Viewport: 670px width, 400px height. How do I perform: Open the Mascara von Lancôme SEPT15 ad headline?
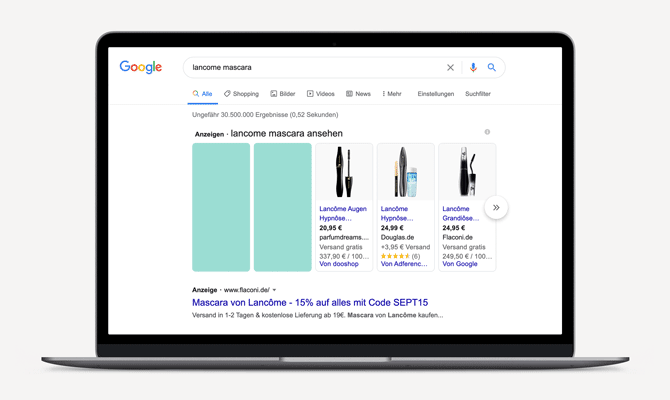pyautogui.click(x=310, y=303)
